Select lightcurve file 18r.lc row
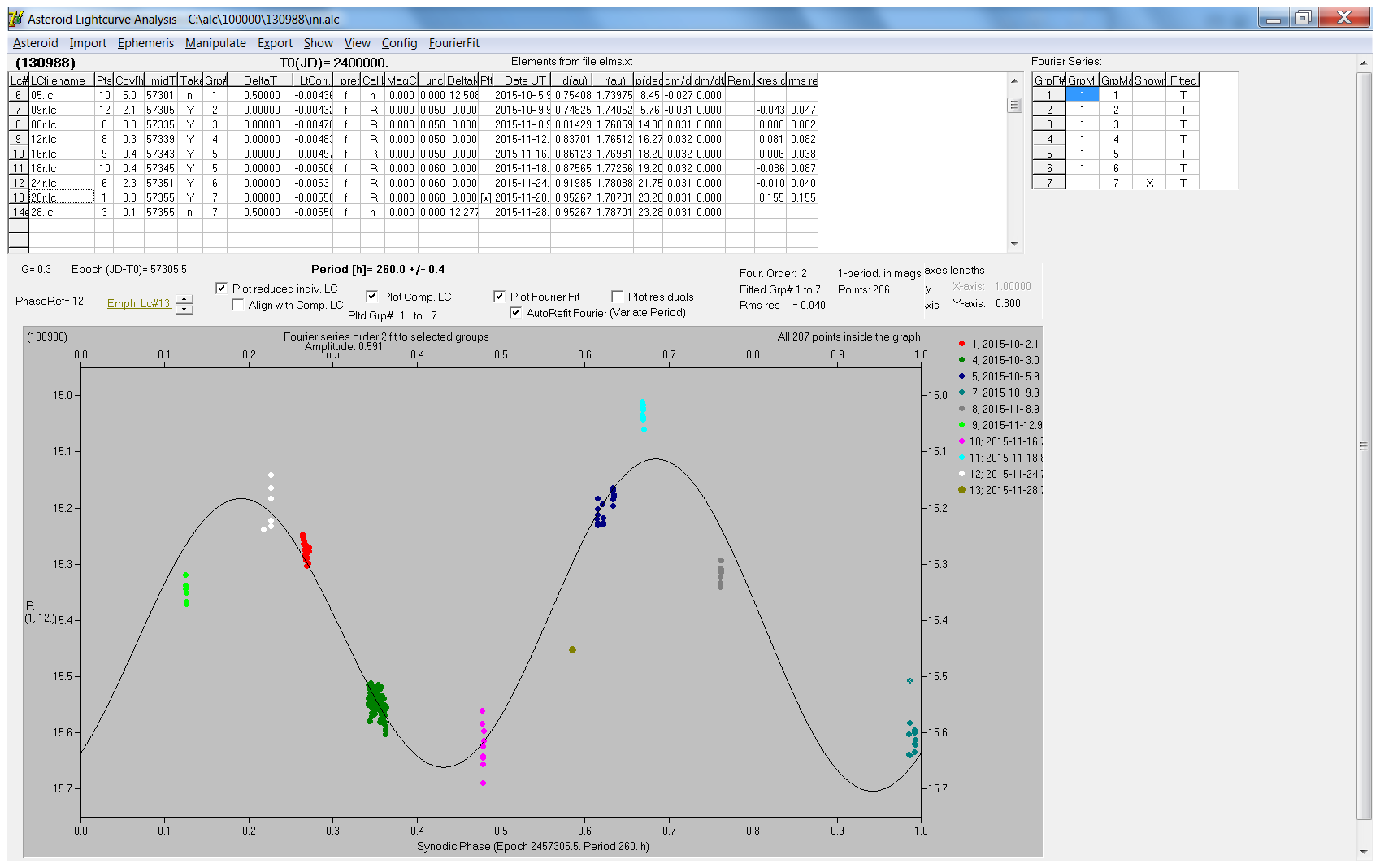1380x868 pixels. (413, 168)
